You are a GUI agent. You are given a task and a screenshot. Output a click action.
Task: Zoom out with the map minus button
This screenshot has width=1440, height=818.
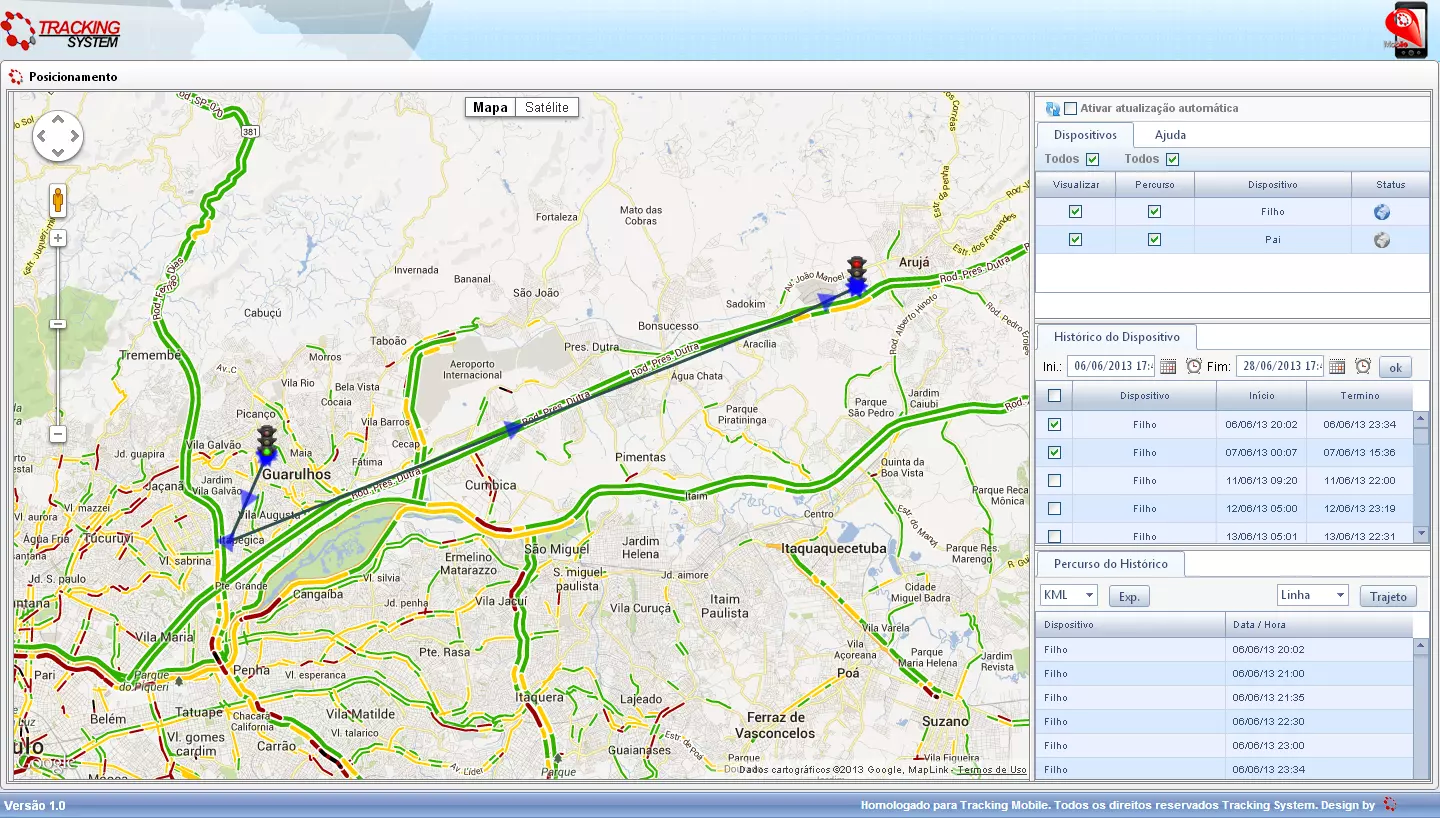(58, 434)
